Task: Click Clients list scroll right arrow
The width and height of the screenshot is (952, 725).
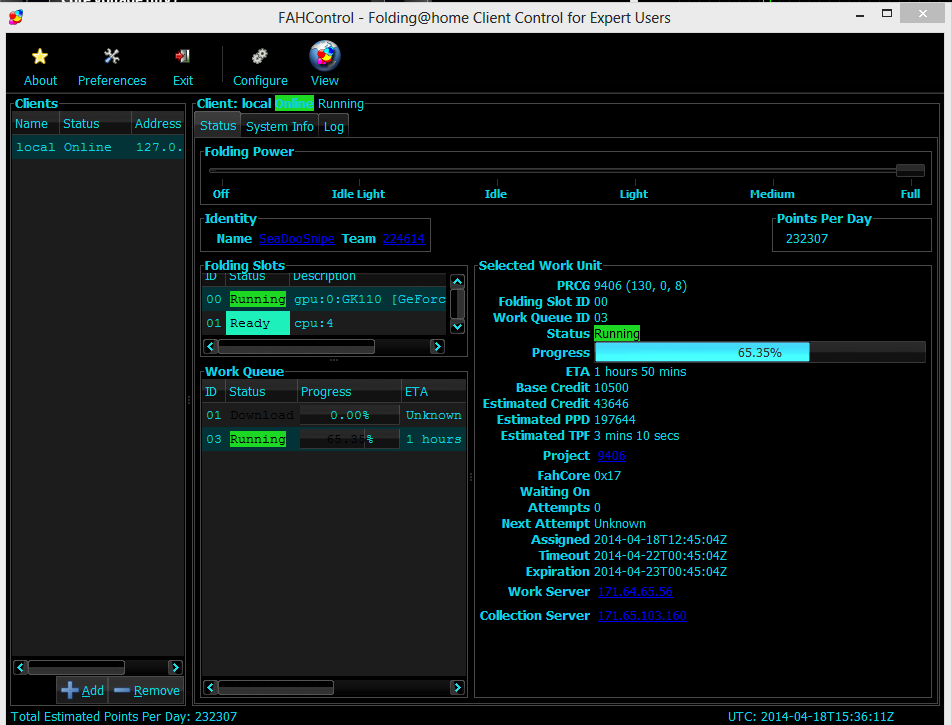Action: pos(175,667)
